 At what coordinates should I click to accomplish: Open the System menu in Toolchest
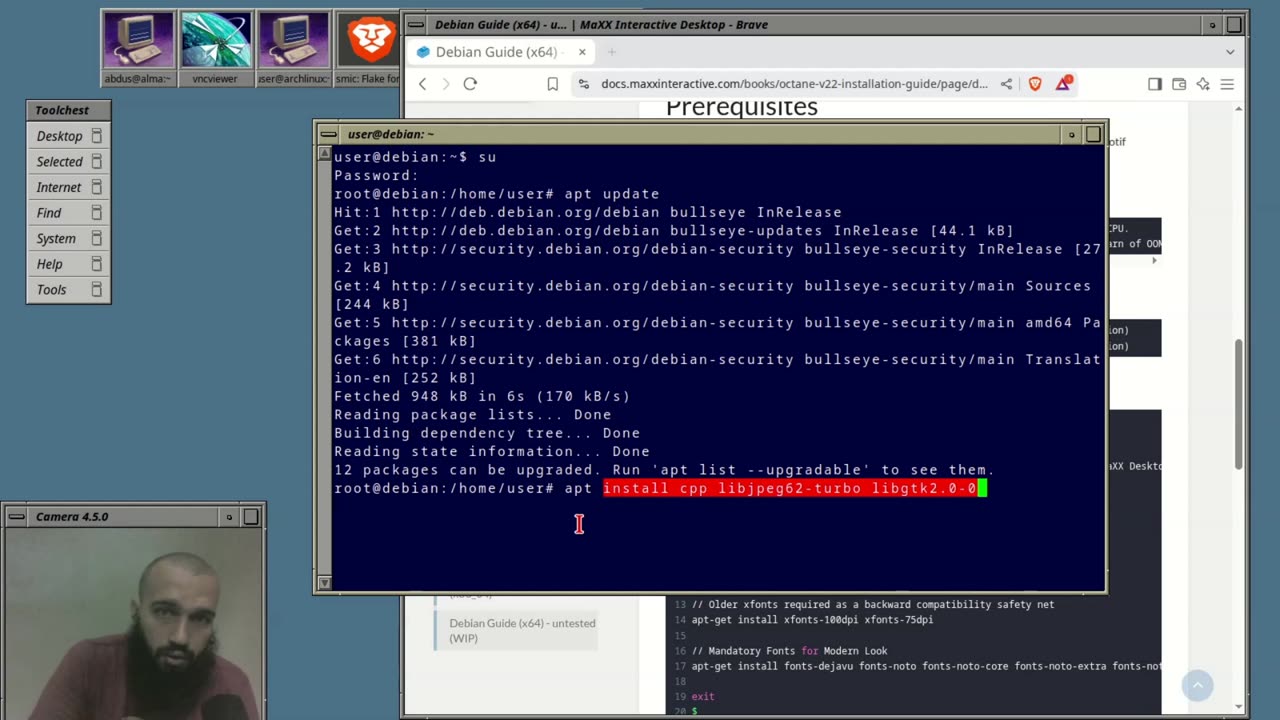tap(68, 238)
